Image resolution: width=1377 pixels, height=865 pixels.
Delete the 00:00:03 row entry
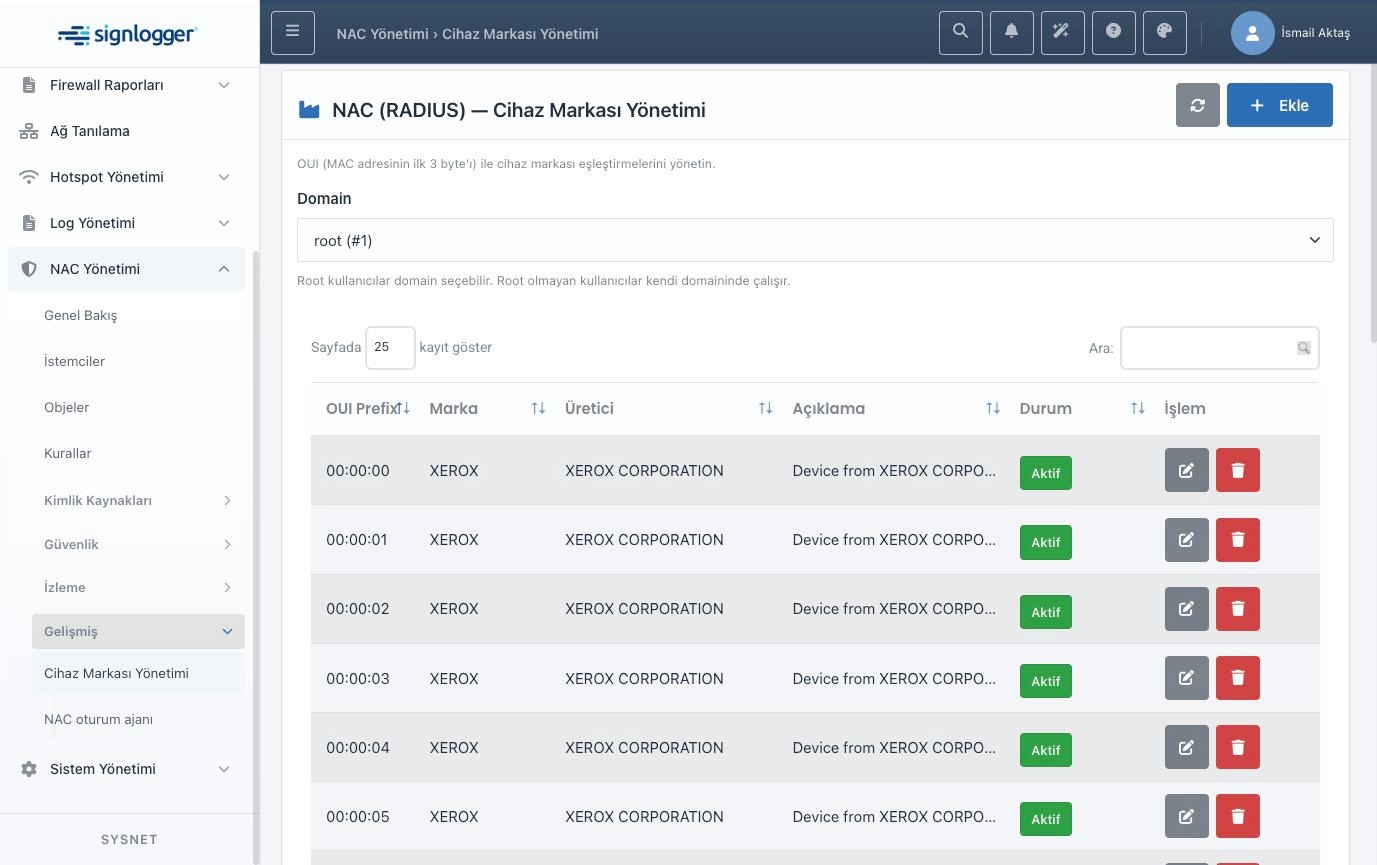[x=1238, y=678]
